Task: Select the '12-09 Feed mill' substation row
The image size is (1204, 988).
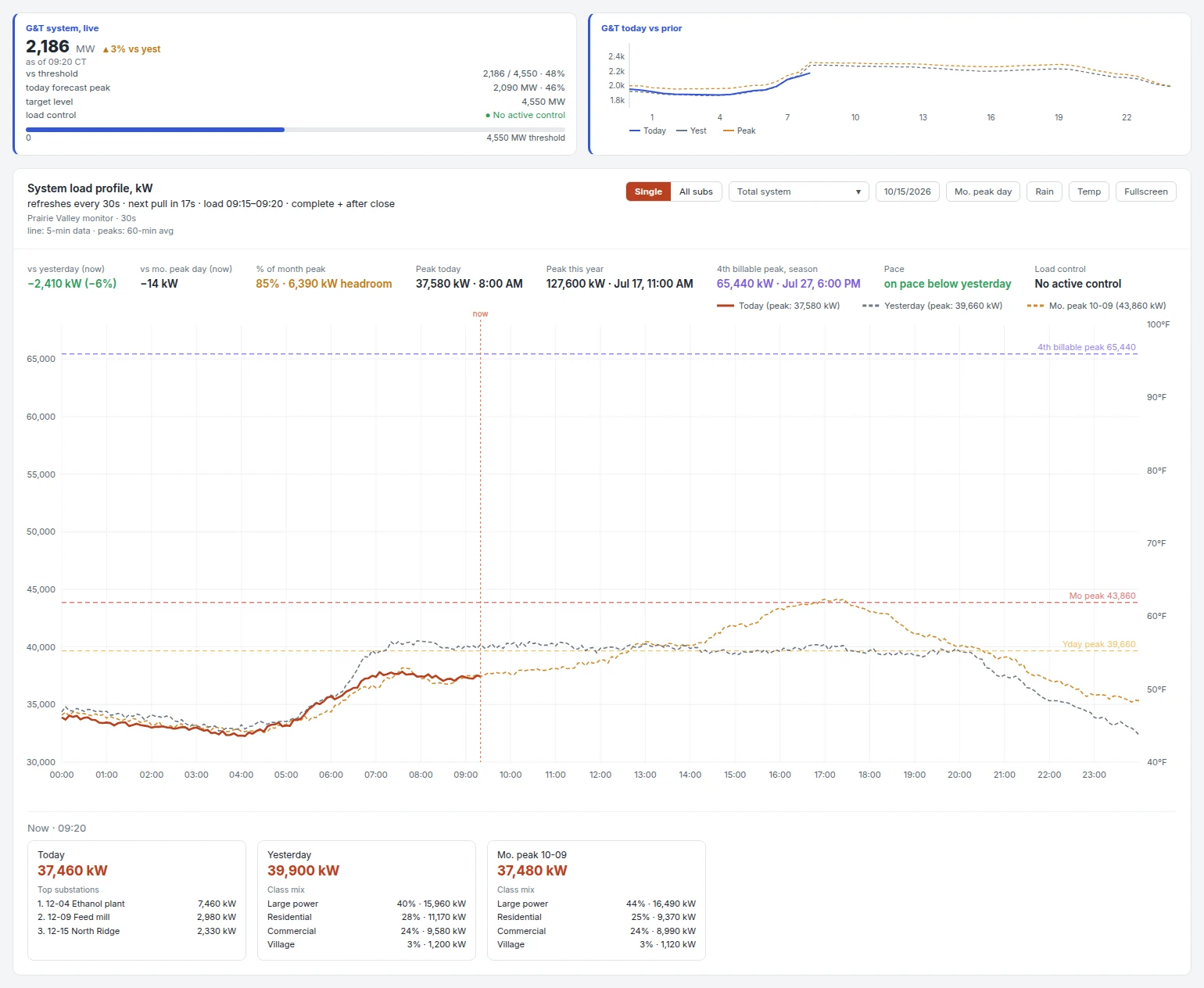Action: pyautogui.click(x=137, y=917)
